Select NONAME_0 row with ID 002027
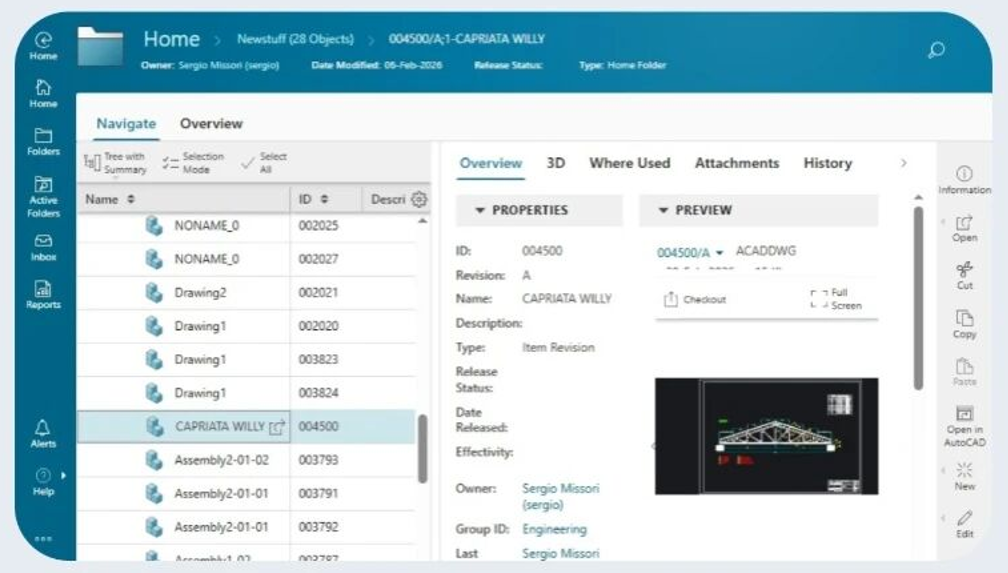Image resolution: width=1008 pixels, height=573 pixels. pos(246,259)
